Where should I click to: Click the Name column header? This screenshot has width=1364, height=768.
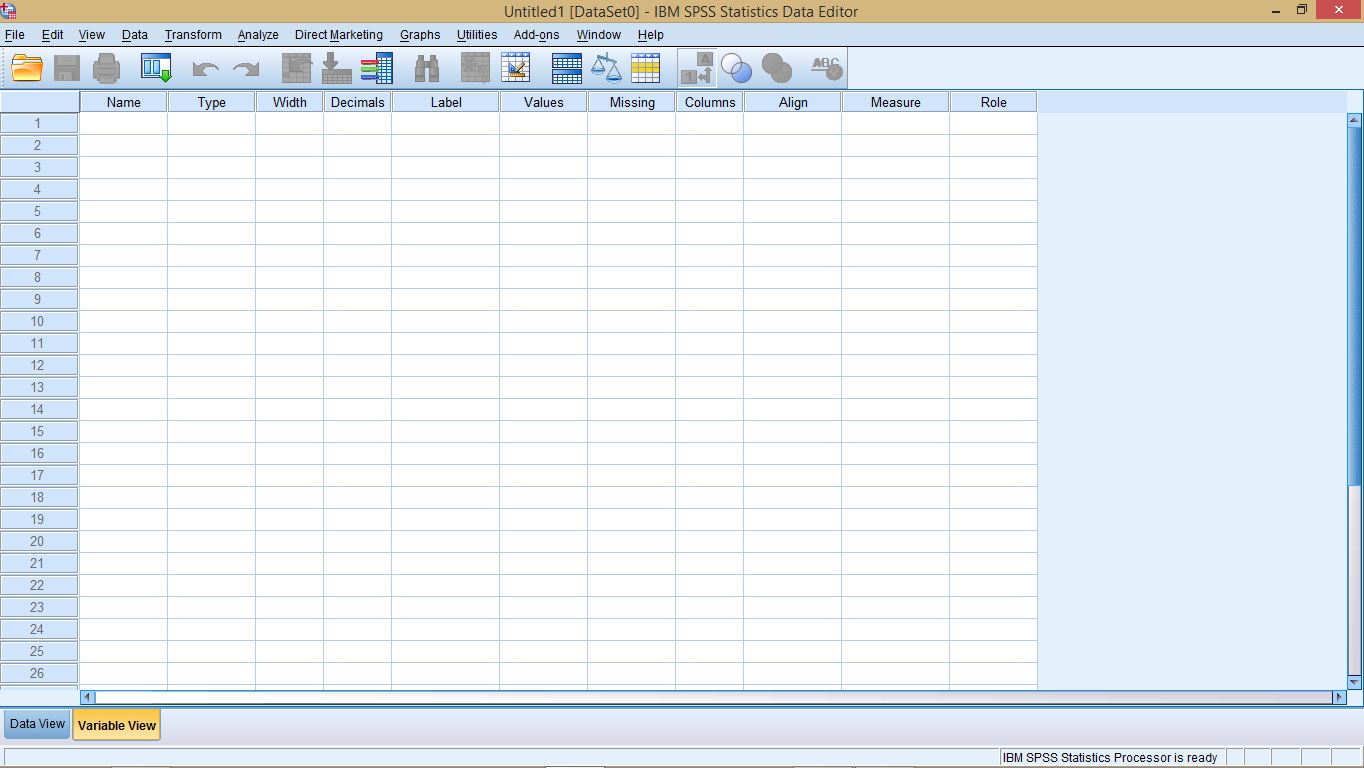pos(124,102)
